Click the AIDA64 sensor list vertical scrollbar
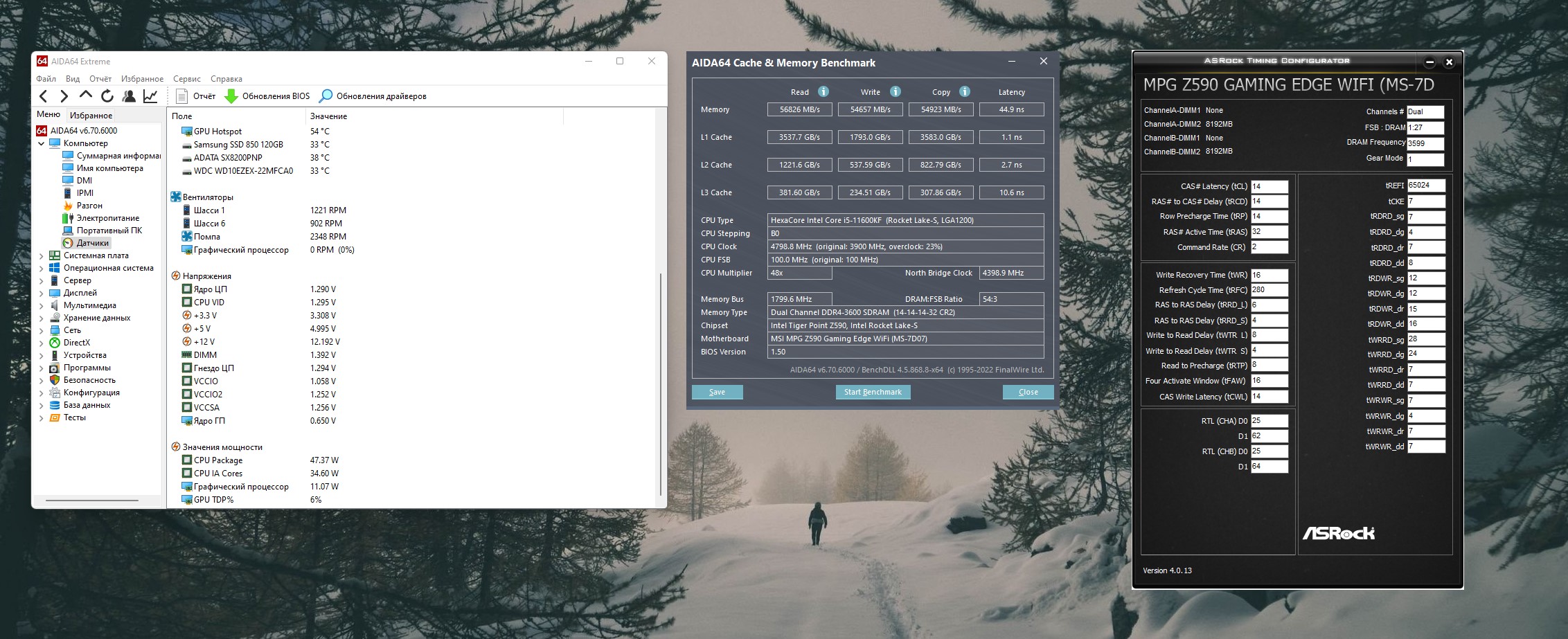 pos(661,384)
